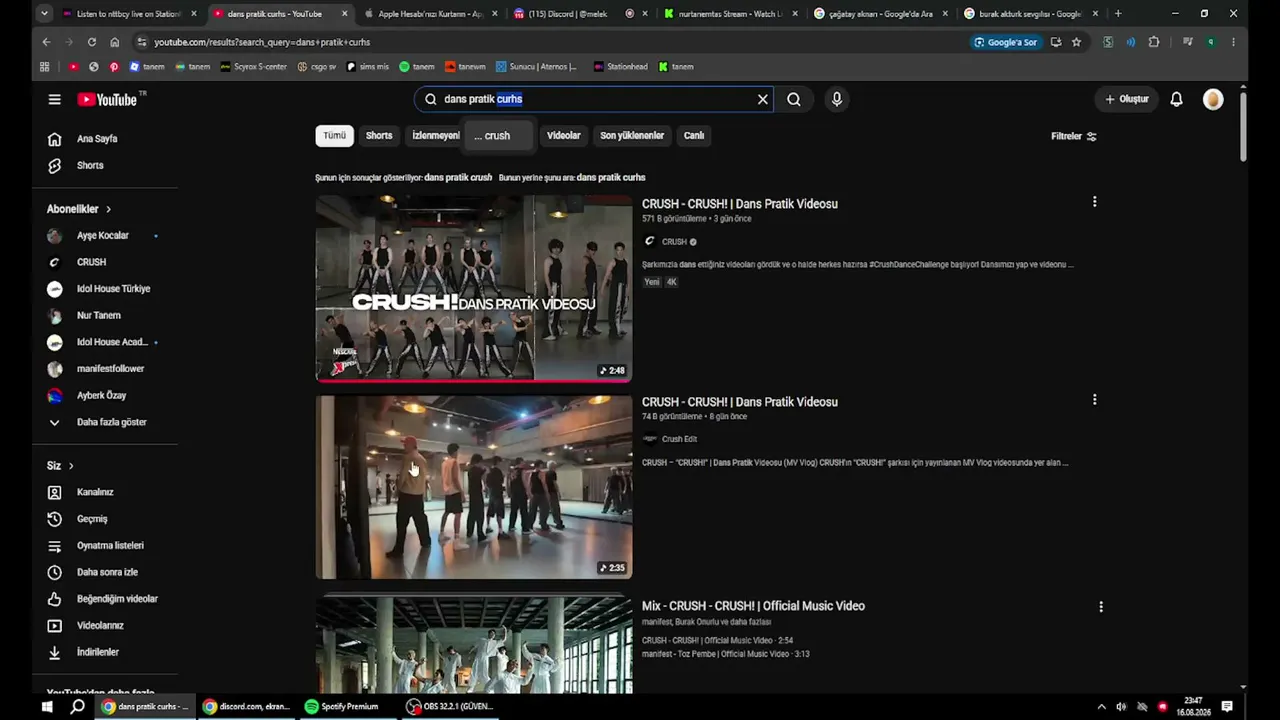Viewport: 1280px width, 720px height.
Task: Search instead for 'dans pratik curhs'
Action: [611, 177]
